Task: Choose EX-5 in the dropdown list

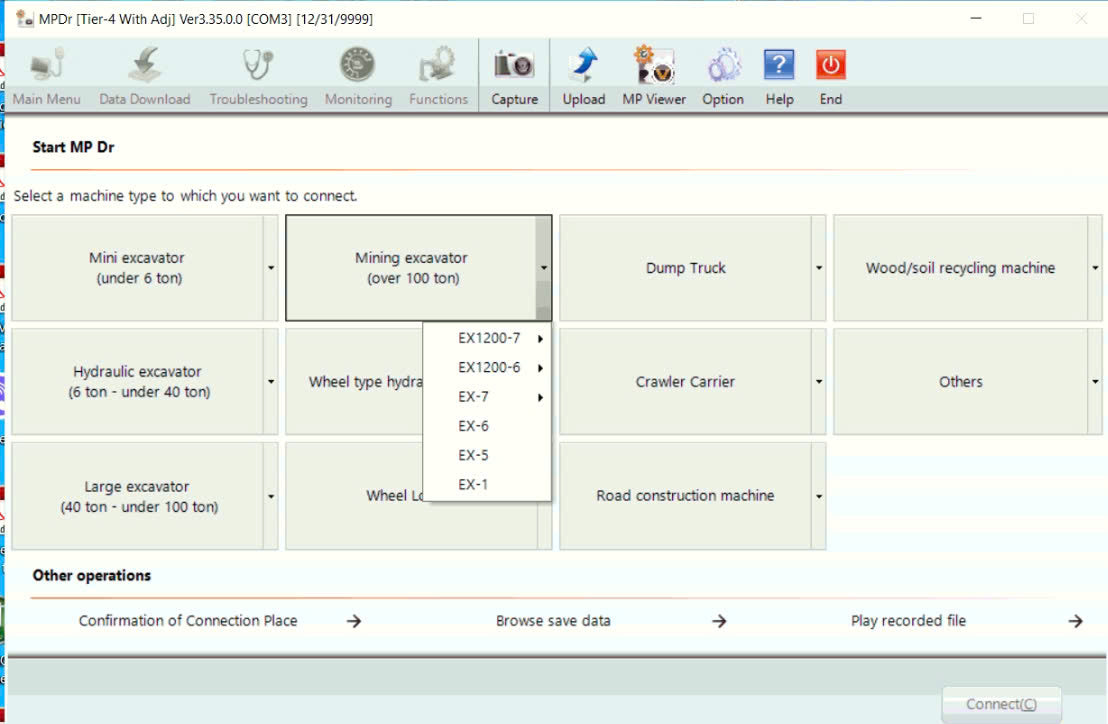Action: [x=474, y=455]
